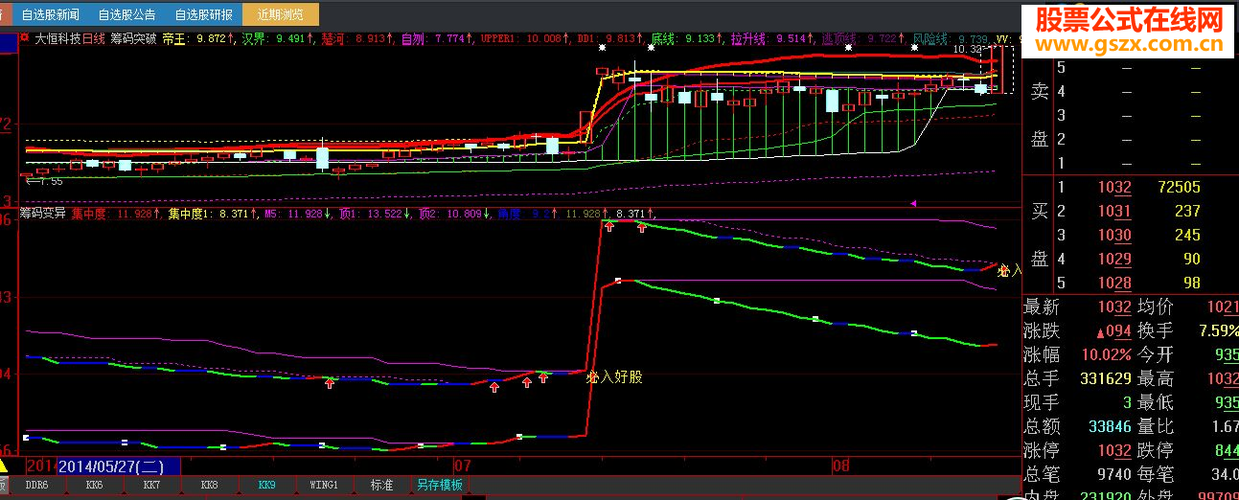The height and width of the screenshot is (500, 1239).
Task: Click the magenta arrow marker at chart edge
Action: (914, 203)
